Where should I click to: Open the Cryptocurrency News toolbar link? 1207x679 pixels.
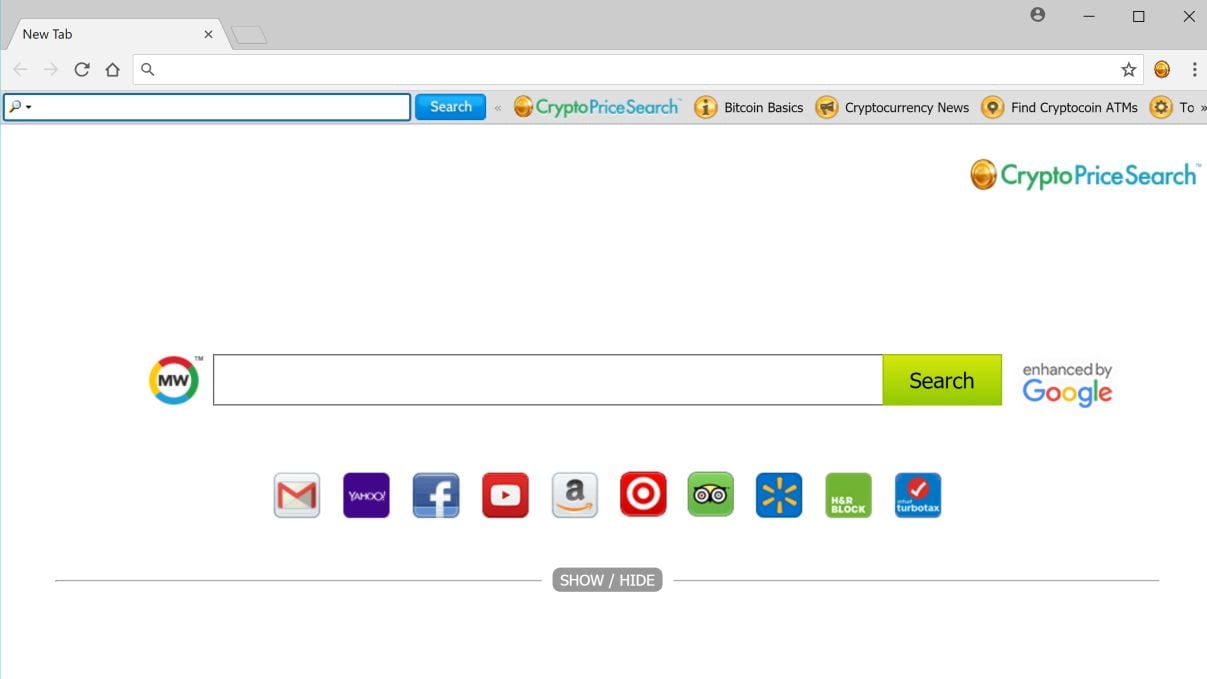[x=892, y=107]
